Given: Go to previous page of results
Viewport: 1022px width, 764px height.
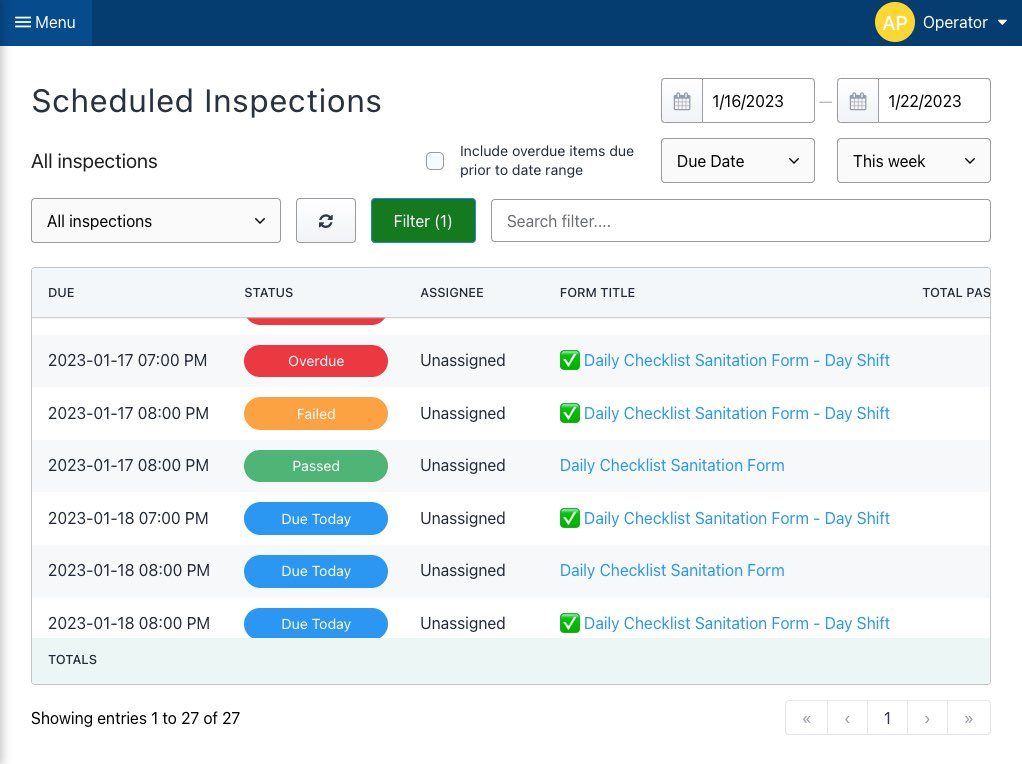Looking at the screenshot, I should point(847,718).
